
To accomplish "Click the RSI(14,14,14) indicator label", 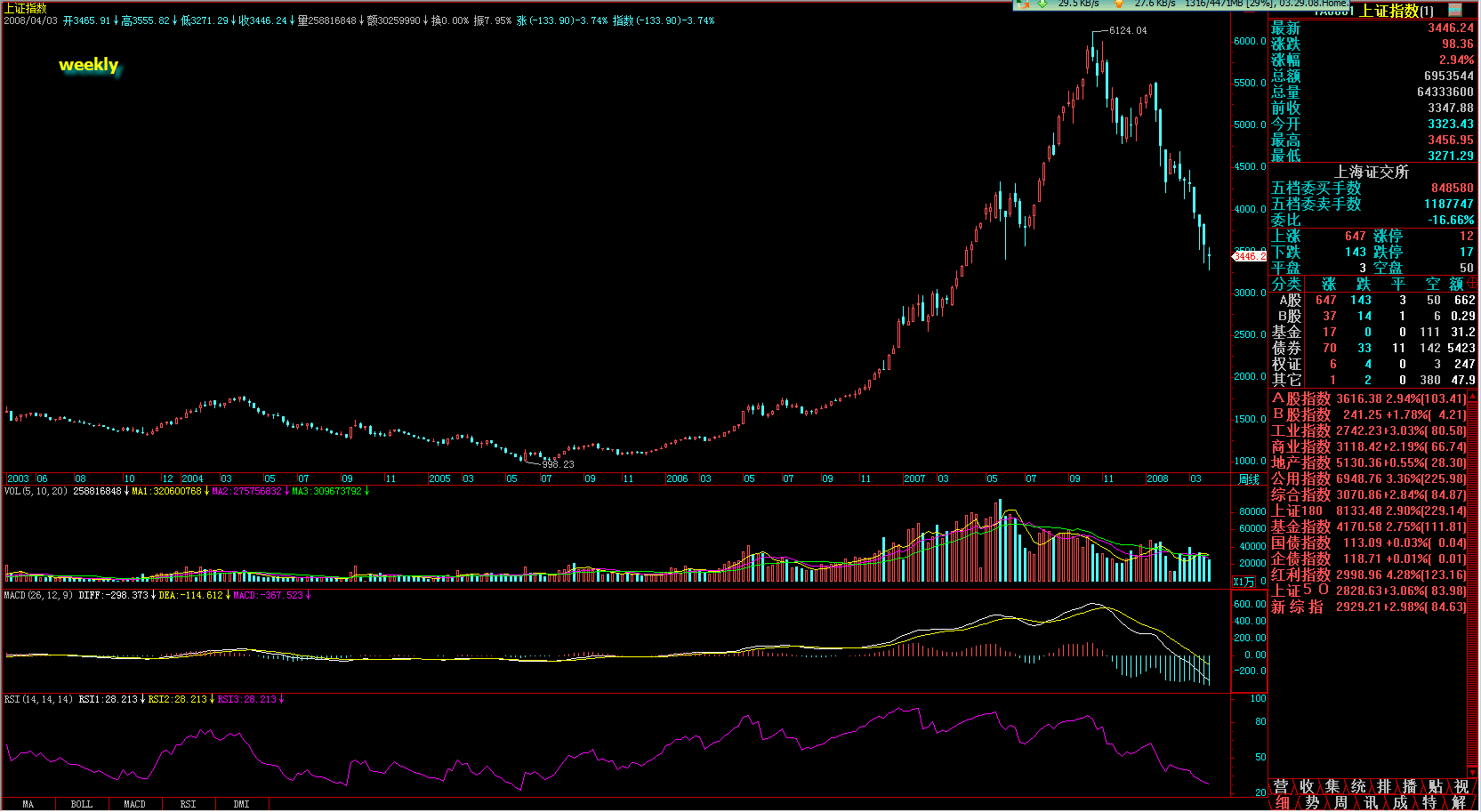I will coord(39,699).
